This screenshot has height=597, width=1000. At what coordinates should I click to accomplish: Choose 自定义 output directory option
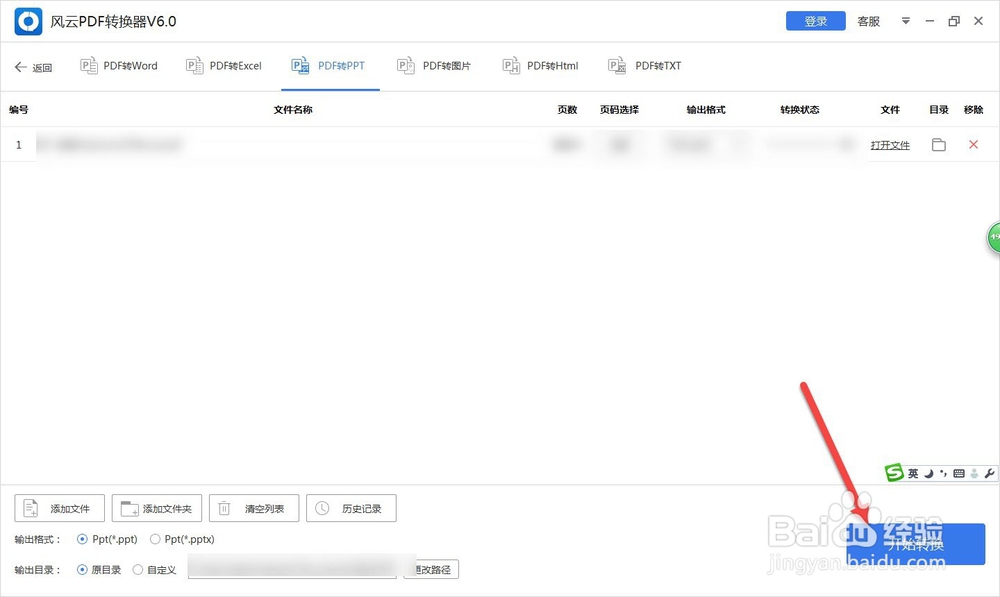tap(154, 570)
